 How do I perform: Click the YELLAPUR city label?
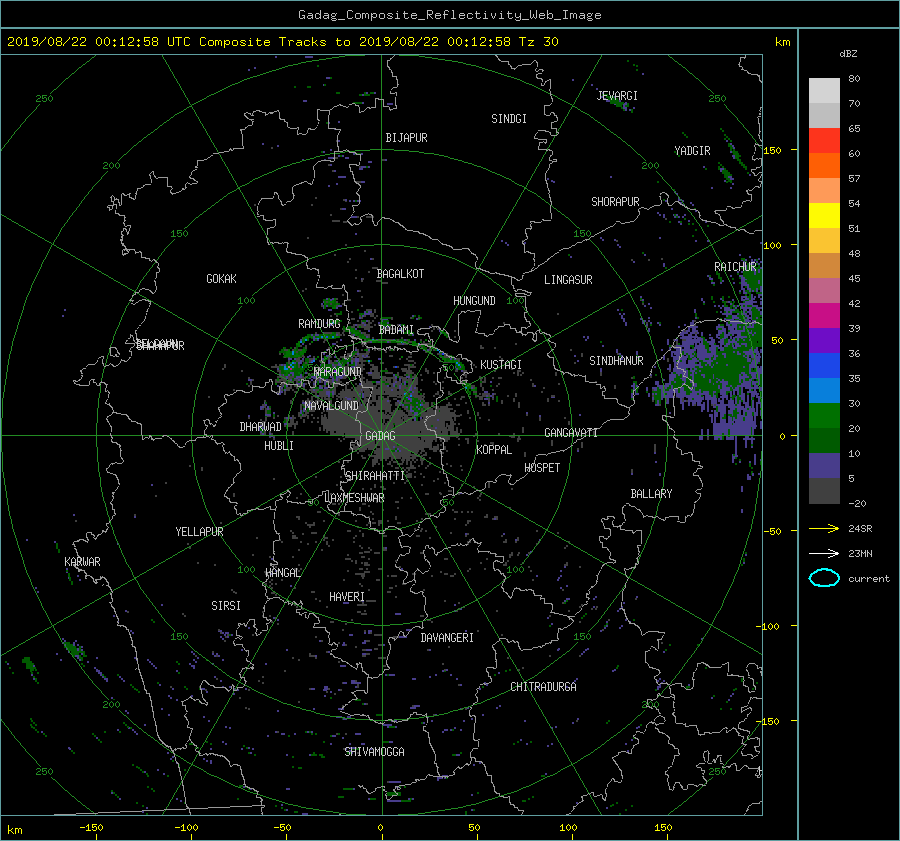pos(199,532)
